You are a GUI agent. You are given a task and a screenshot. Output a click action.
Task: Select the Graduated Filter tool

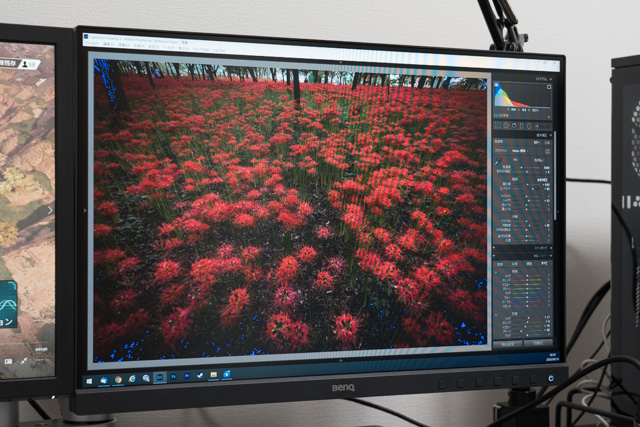point(521,126)
